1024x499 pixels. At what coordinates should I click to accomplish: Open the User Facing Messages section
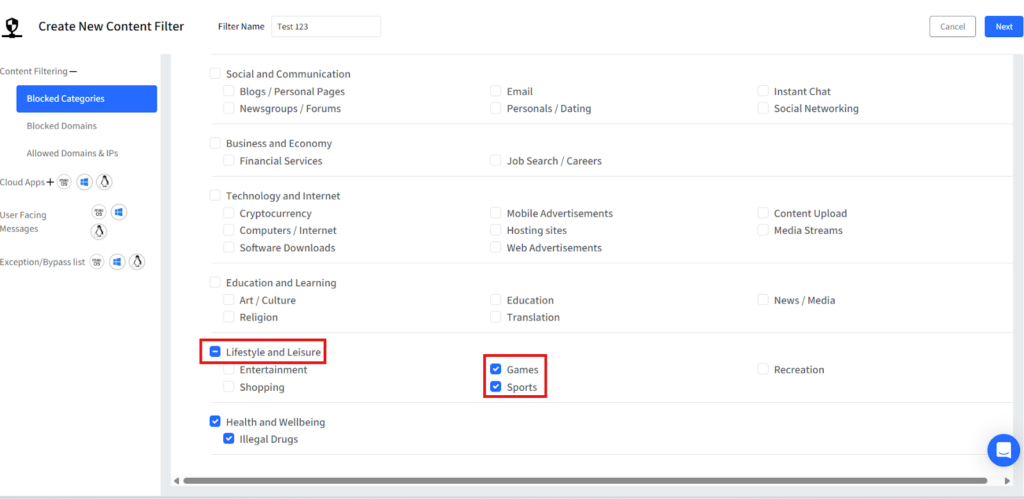[x=23, y=221]
